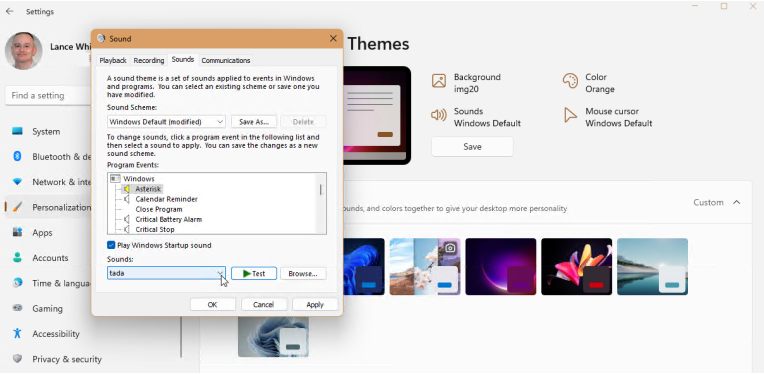Click the speaker icon beside Asterisk
Screen dimensions: 764x374
(127, 189)
